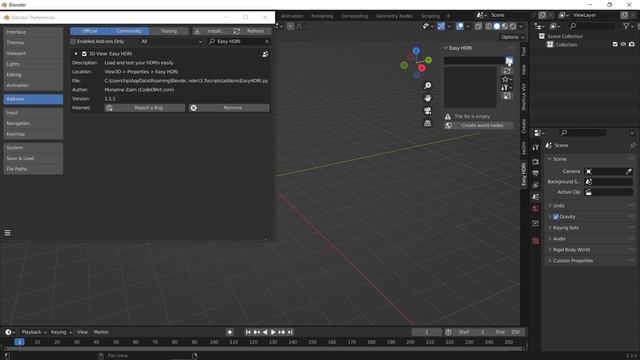Click the playhead at frame 1 in timeline
Screen dimensions: 640x360
point(19,342)
